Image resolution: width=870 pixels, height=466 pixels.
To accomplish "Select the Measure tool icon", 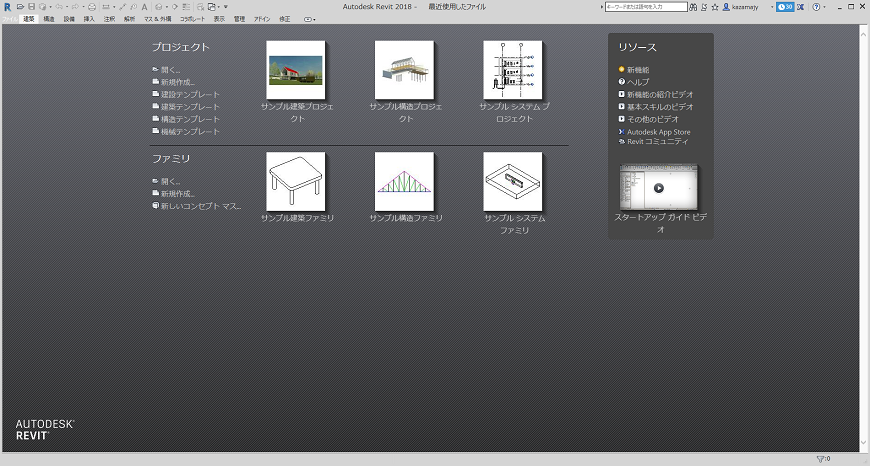I will (105, 7).
